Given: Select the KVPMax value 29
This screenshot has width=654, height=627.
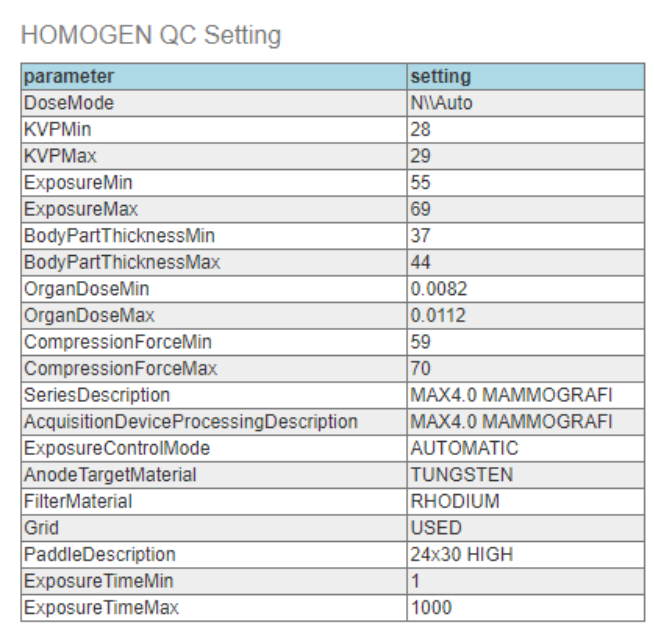Looking at the screenshot, I should coord(420,156).
